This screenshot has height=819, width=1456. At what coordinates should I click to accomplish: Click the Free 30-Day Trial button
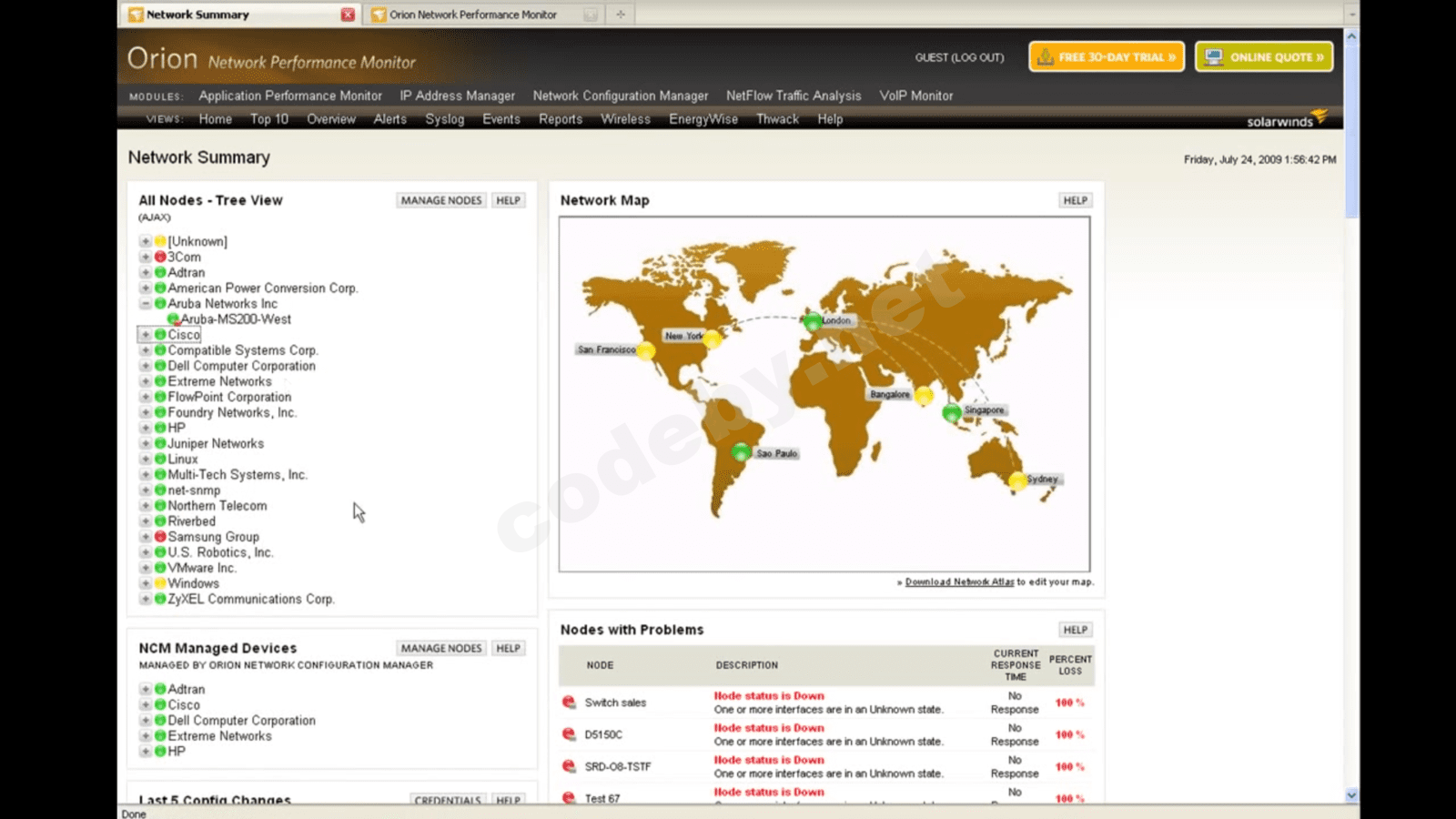click(1107, 56)
